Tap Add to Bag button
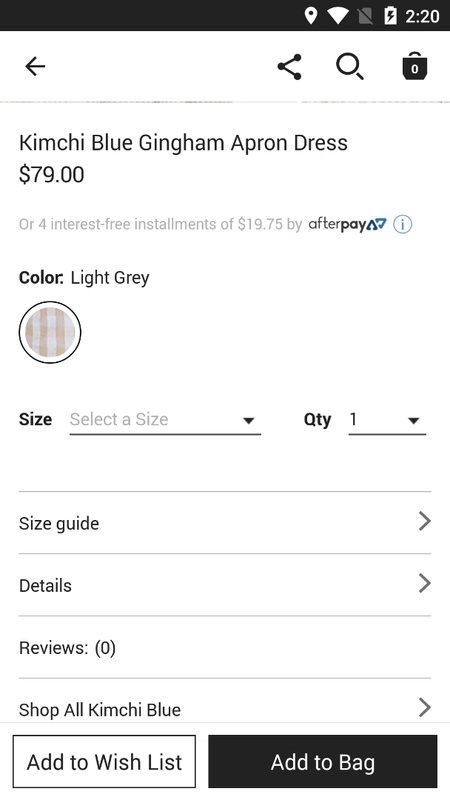Viewport: 450px width, 800px height. (322, 762)
